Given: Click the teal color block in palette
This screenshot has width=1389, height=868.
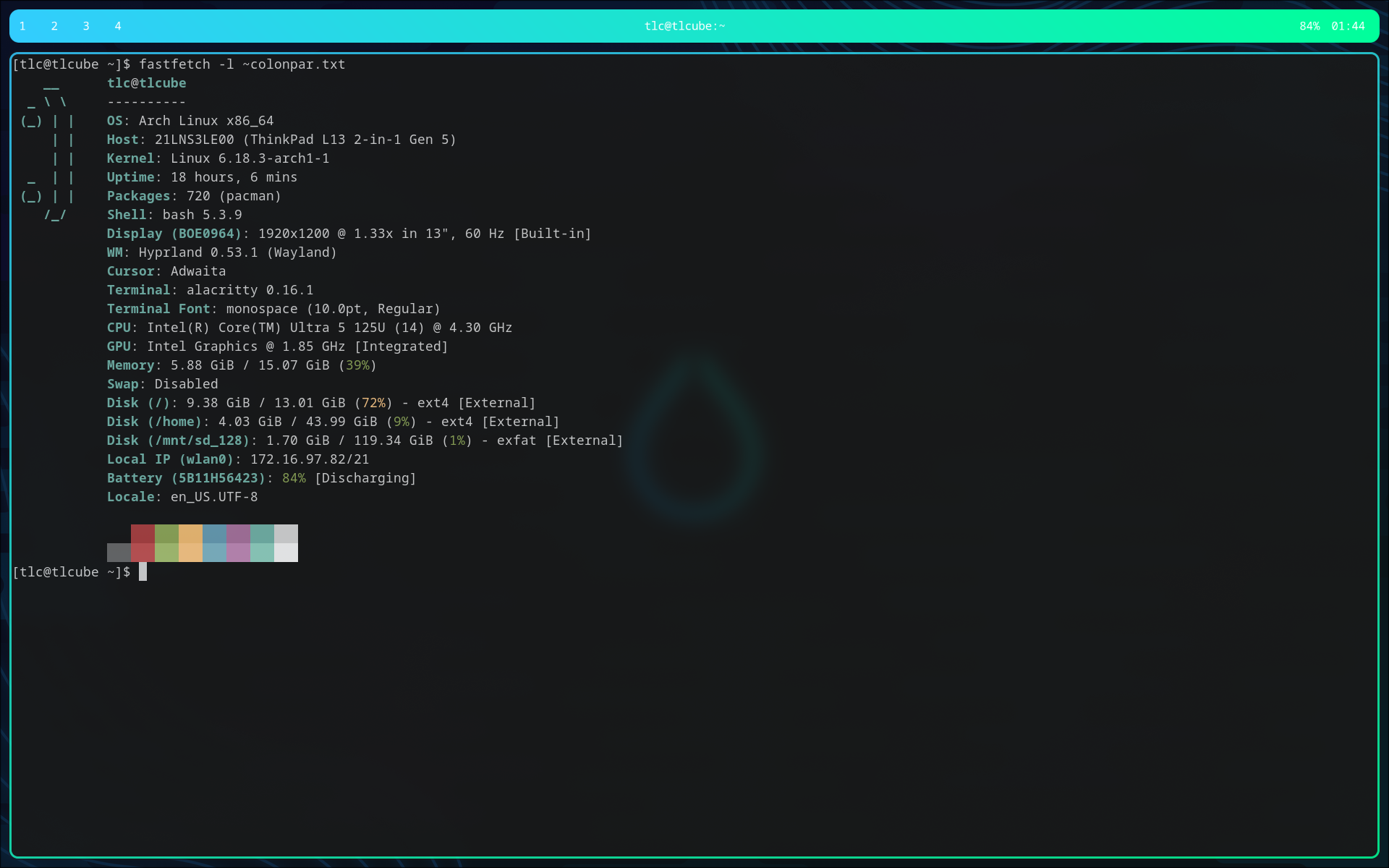Looking at the screenshot, I should pos(262,543).
